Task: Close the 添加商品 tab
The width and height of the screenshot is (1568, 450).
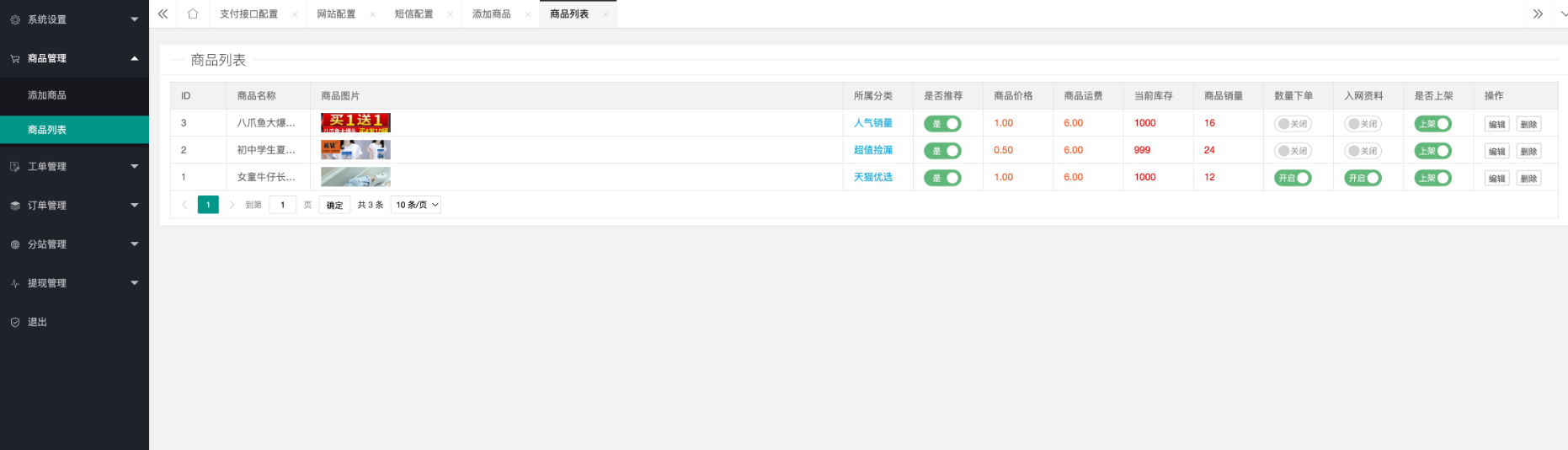Action: point(528,14)
